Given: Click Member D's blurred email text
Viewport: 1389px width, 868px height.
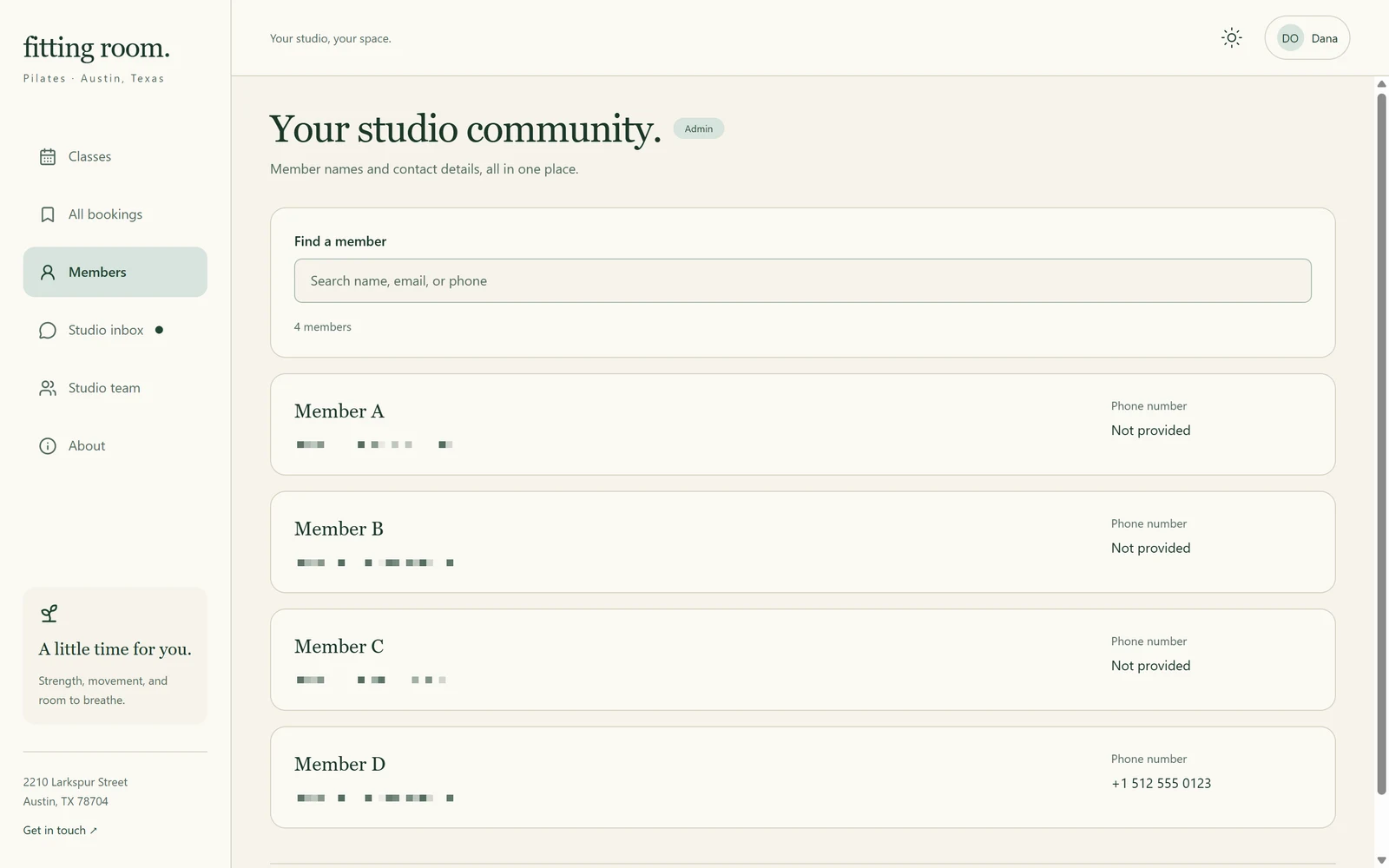Looking at the screenshot, I should pos(375,798).
